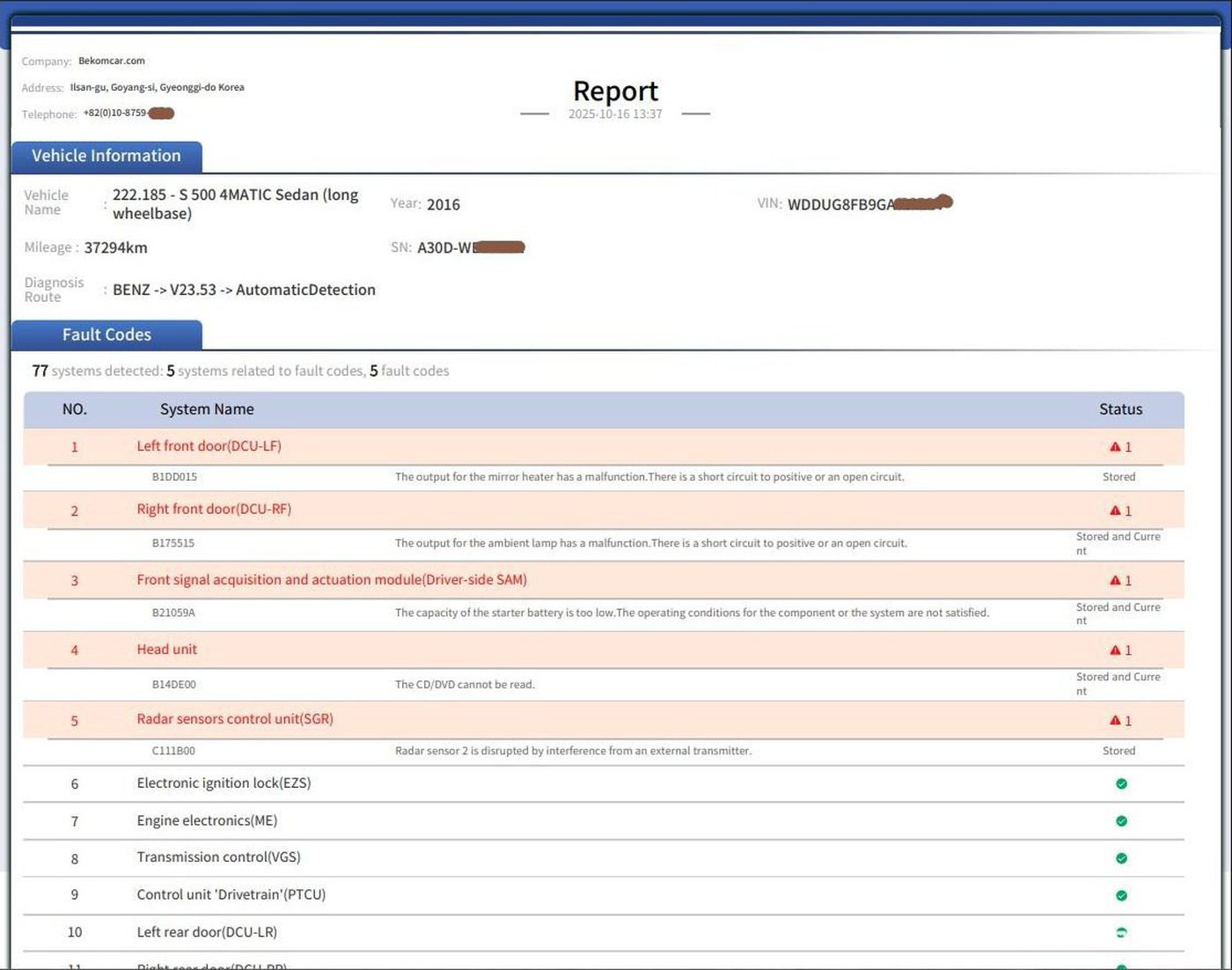Viewport: 1232px width, 970px height.
Task: Click the Radar sensors control unit warning icon
Action: click(x=1115, y=721)
